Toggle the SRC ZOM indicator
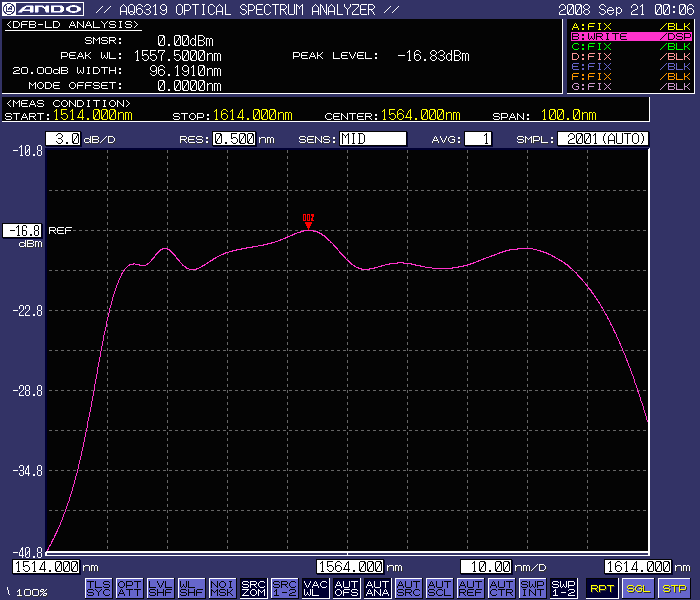The height and width of the screenshot is (600, 700). pos(254,588)
